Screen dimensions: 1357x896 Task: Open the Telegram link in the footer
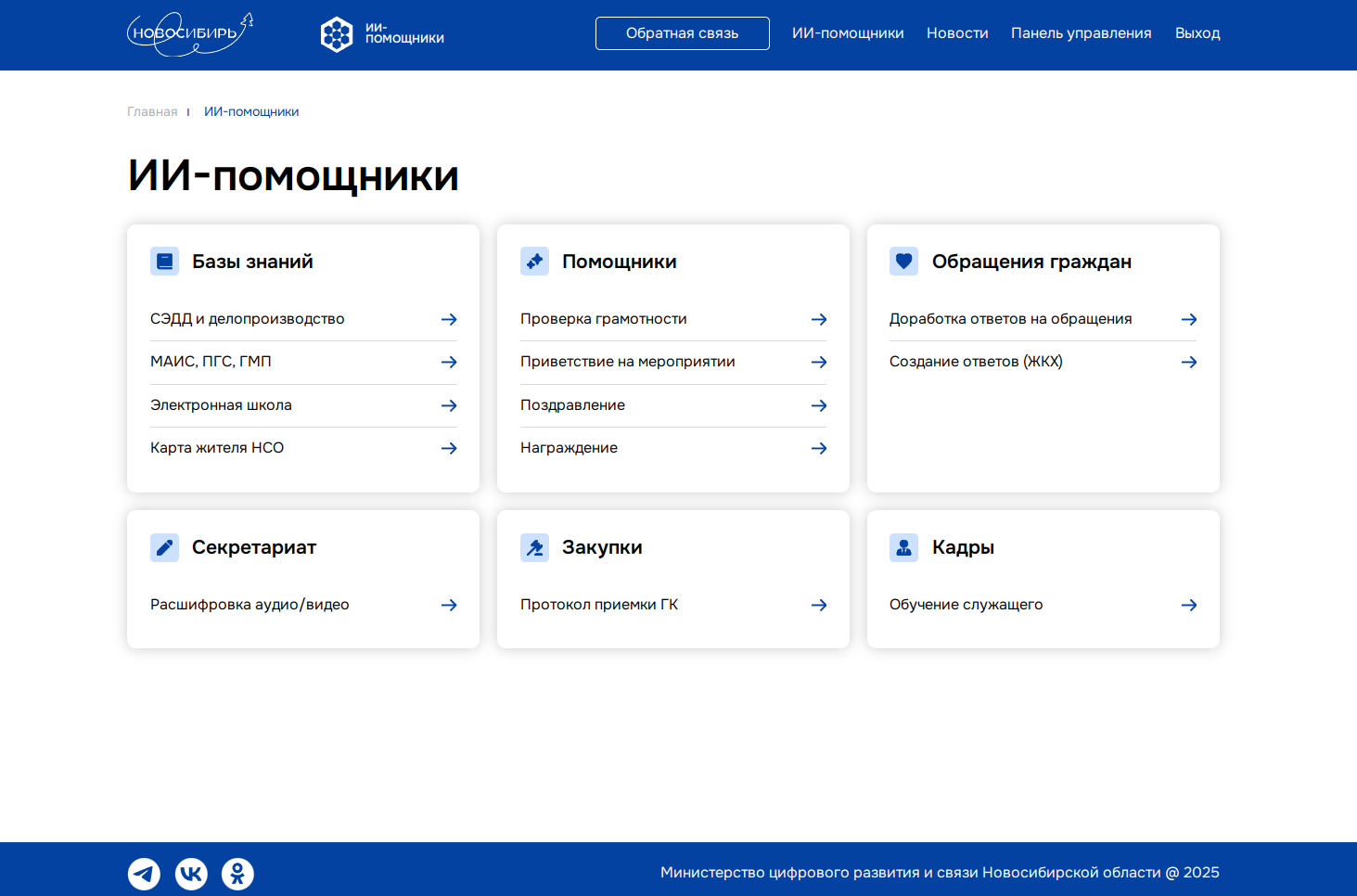pos(144,874)
